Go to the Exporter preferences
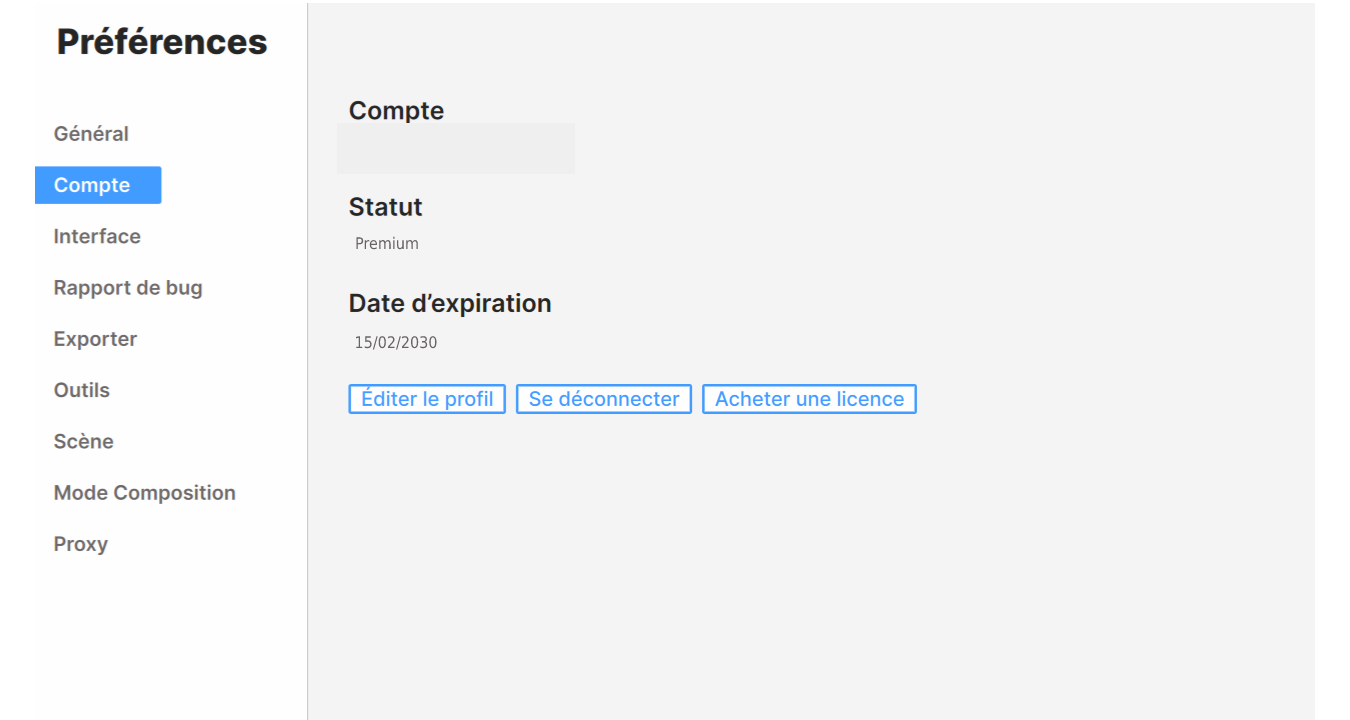 95,339
